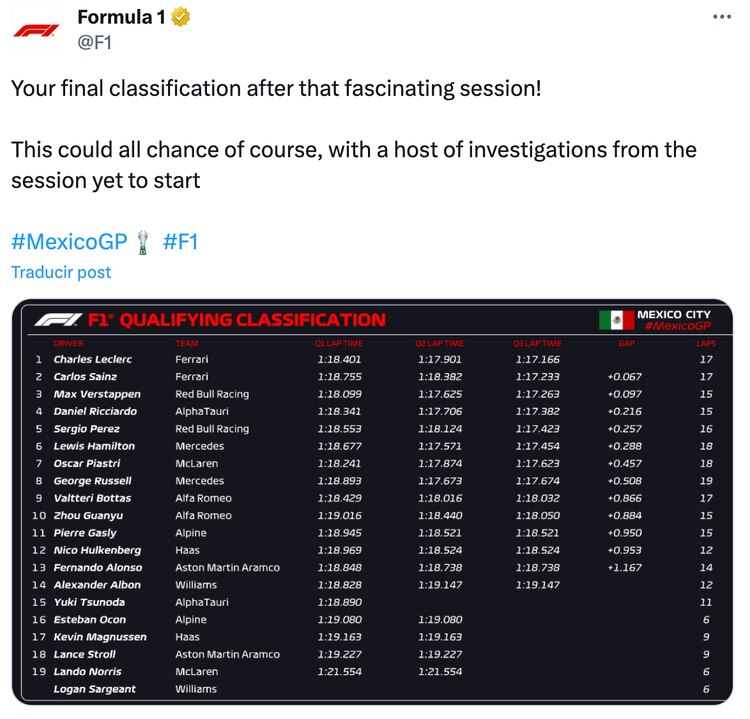This screenshot has height=719, width=750.
Task: Click the DRIVER column header
Action: (68, 343)
